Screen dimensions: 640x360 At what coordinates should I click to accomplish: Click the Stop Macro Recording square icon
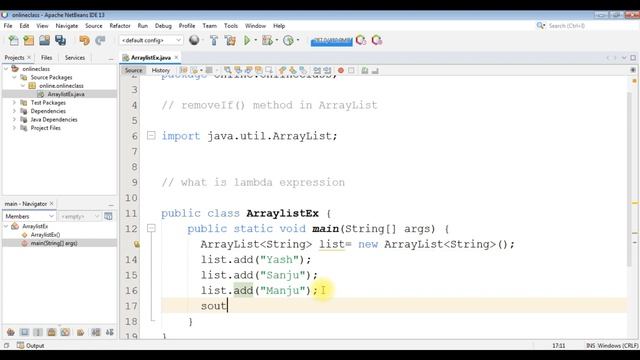351,70
